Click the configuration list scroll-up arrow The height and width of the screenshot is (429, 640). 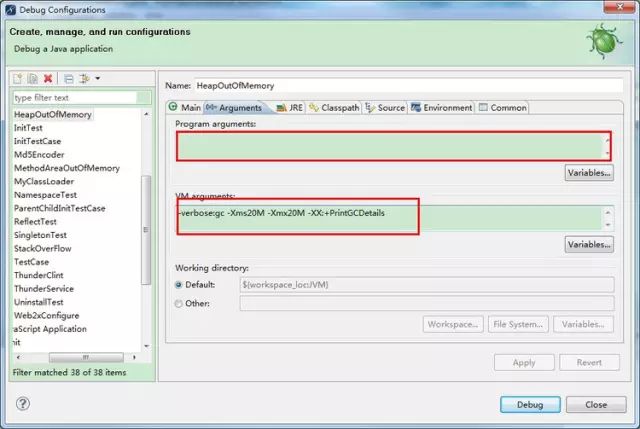tap(146, 114)
